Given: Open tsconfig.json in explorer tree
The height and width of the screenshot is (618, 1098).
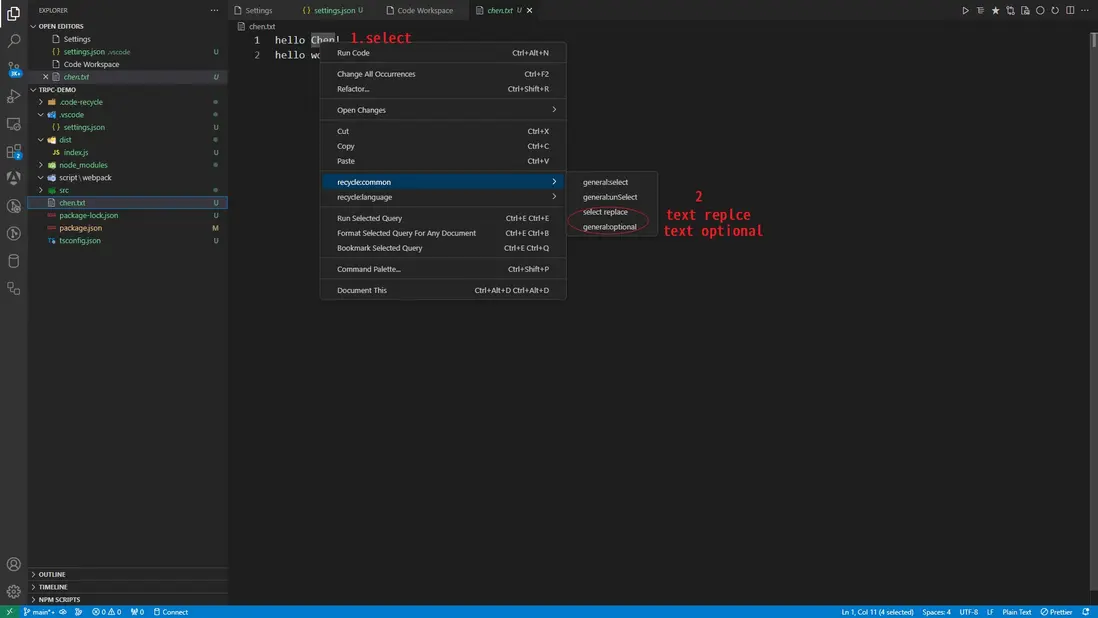Looking at the screenshot, I should click(127, 241).
